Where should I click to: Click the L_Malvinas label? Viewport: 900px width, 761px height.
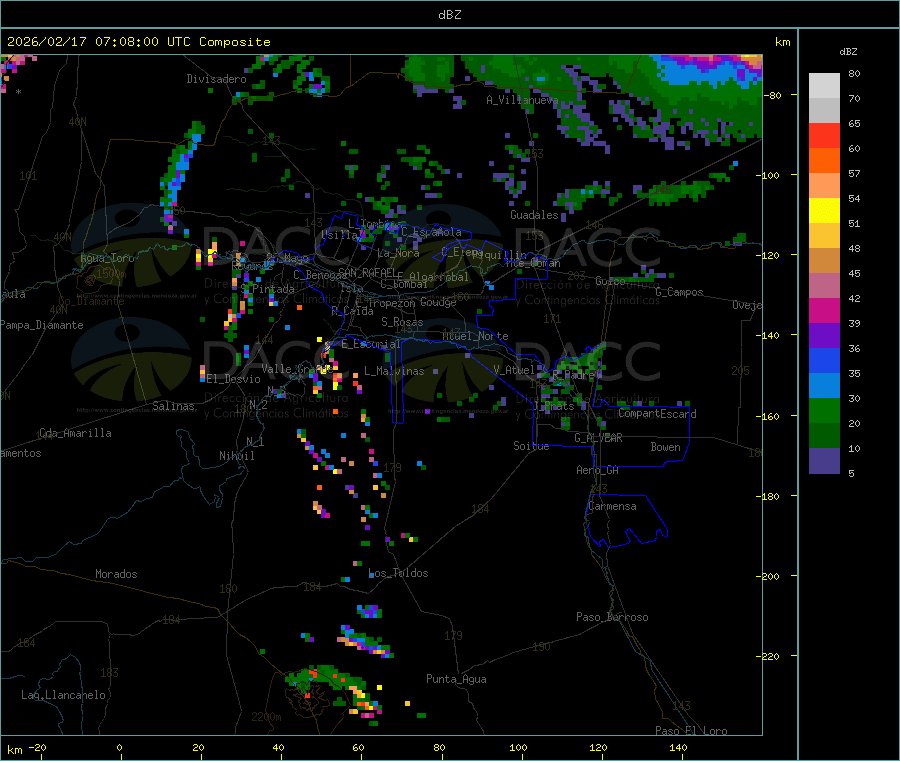pos(394,372)
